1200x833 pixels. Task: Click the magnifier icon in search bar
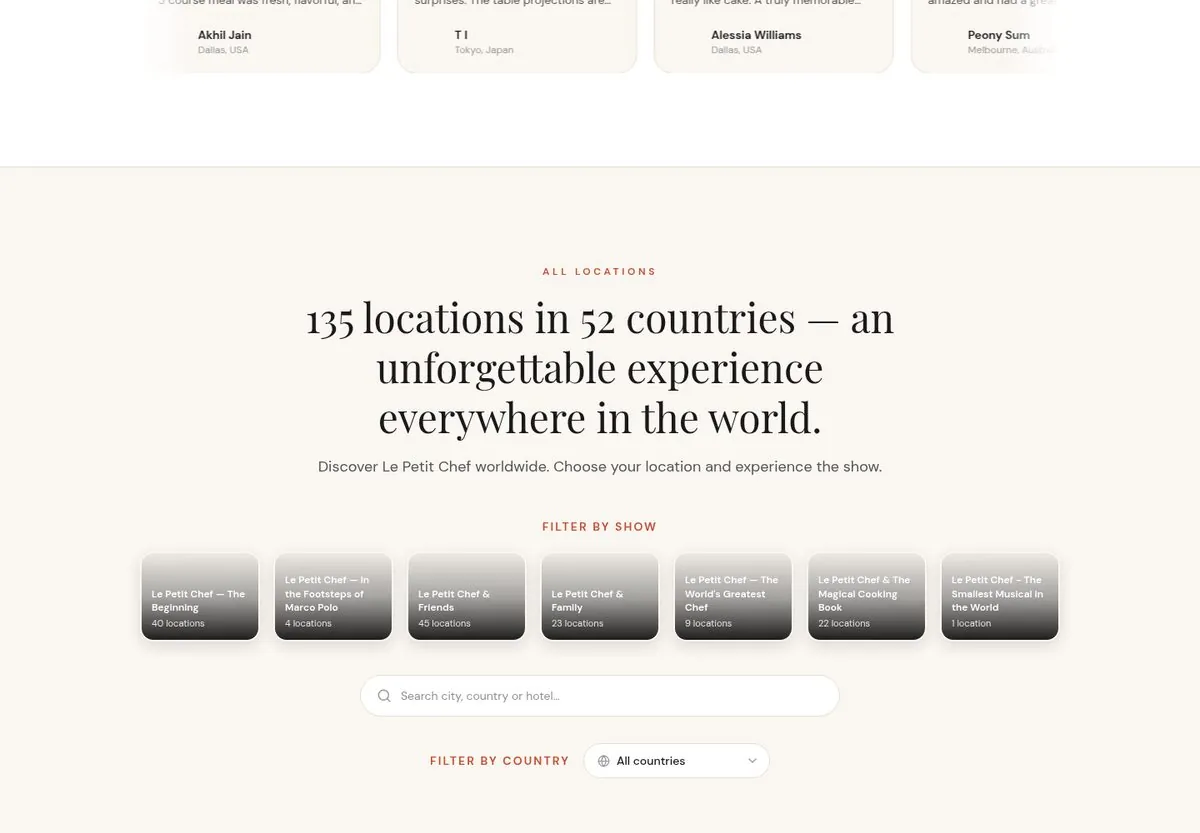384,696
